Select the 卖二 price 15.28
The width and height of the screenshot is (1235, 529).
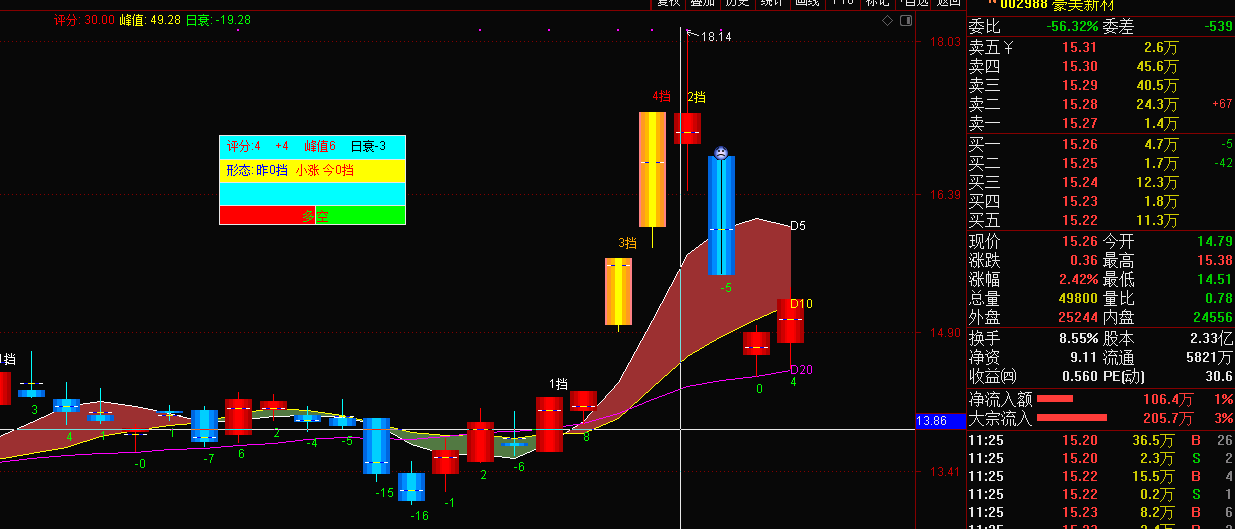tap(1080, 104)
